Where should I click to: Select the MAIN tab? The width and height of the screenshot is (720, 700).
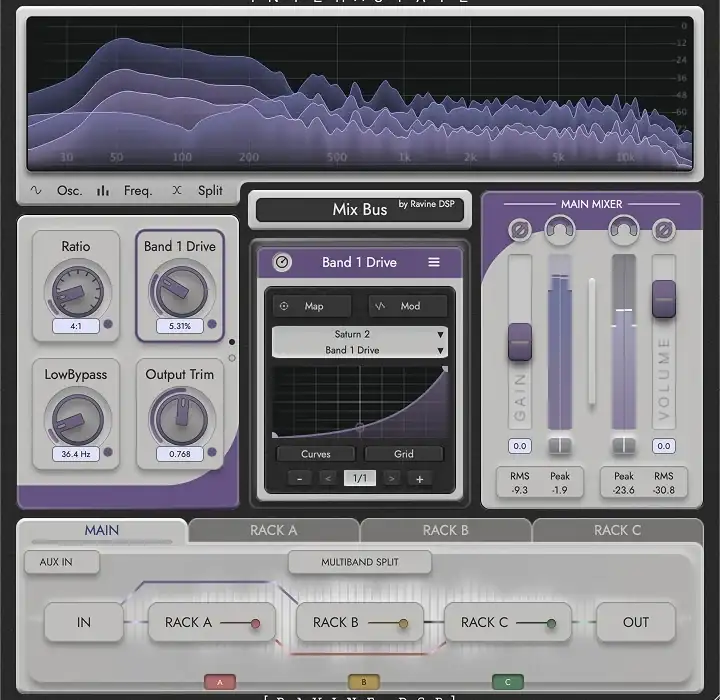pos(102,531)
